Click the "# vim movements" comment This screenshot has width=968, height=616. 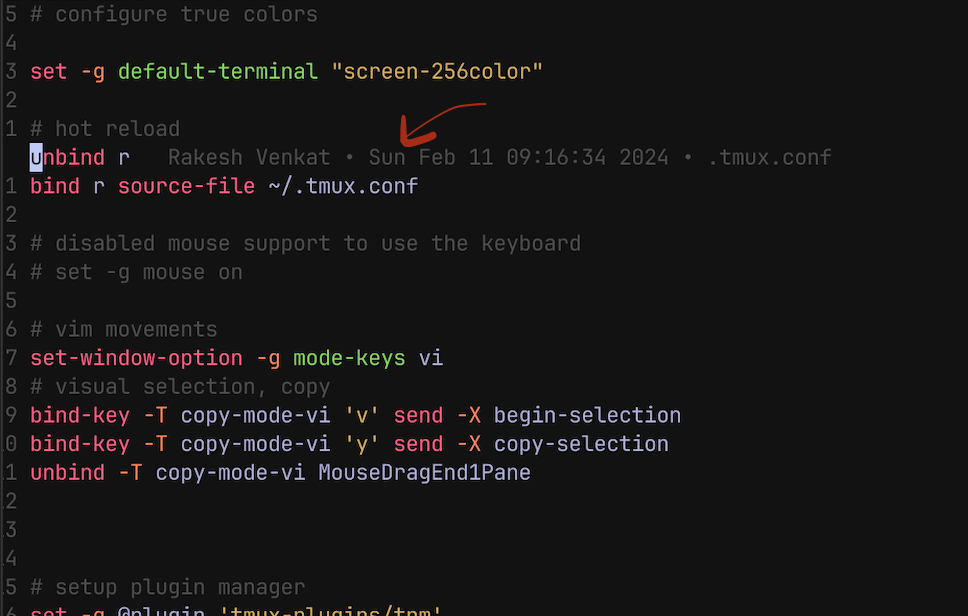click(x=123, y=330)
